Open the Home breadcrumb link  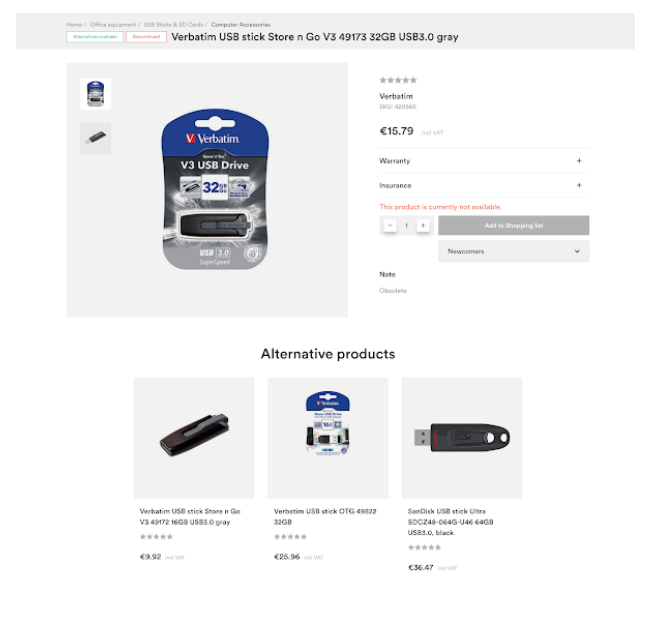tap(74, 25)
